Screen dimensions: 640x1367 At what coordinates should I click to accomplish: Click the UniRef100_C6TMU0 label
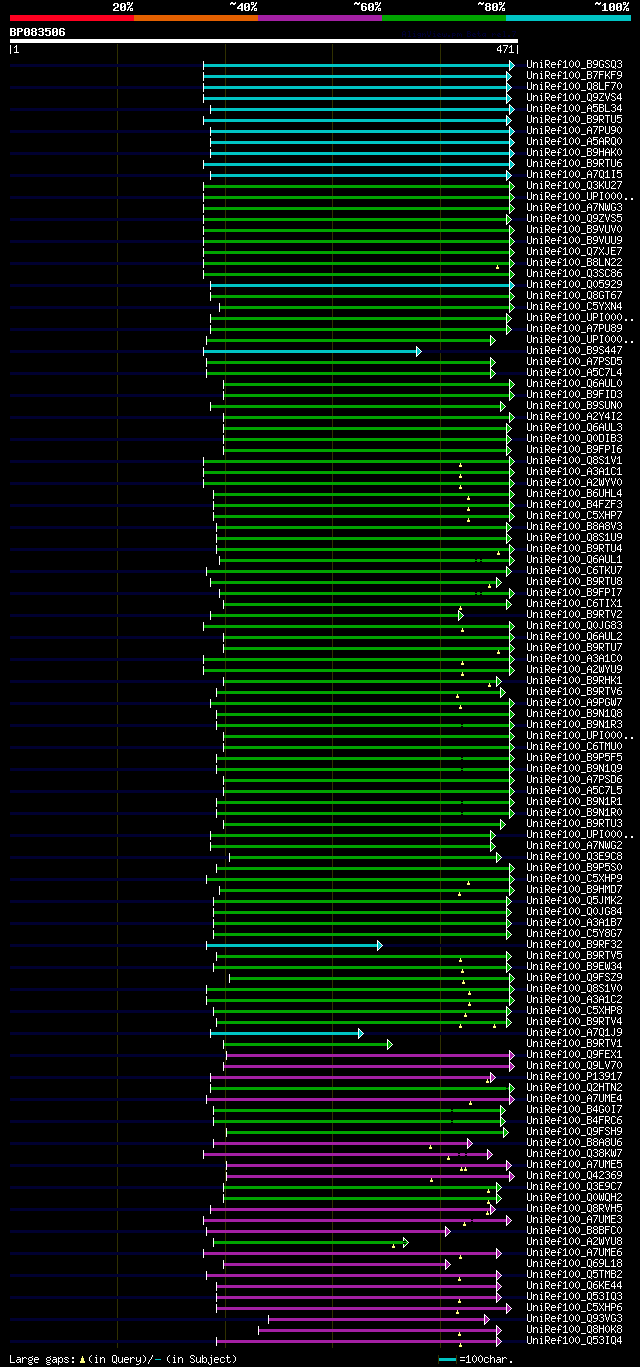574,747
